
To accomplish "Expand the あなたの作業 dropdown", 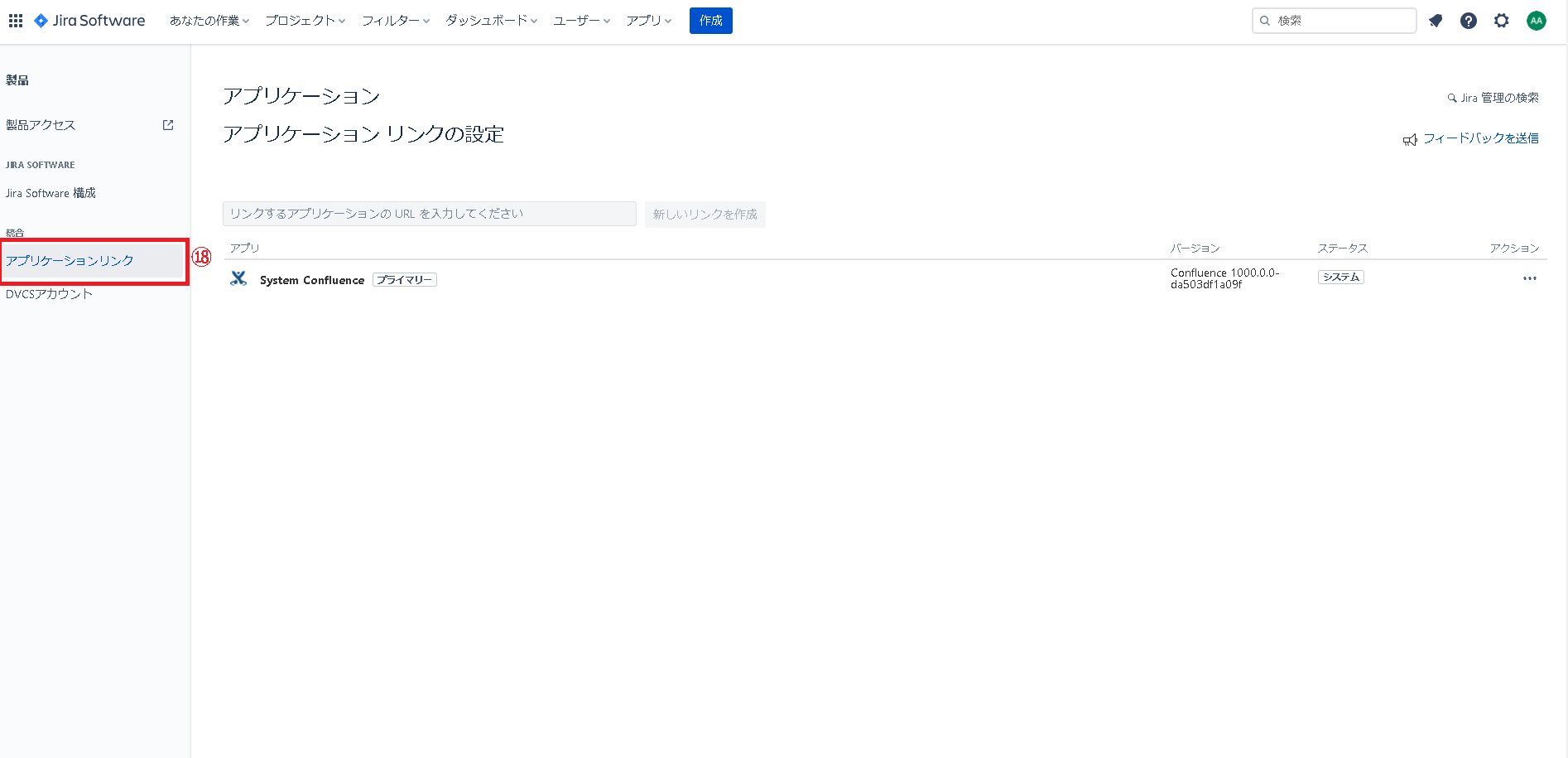I will point(209,21).
